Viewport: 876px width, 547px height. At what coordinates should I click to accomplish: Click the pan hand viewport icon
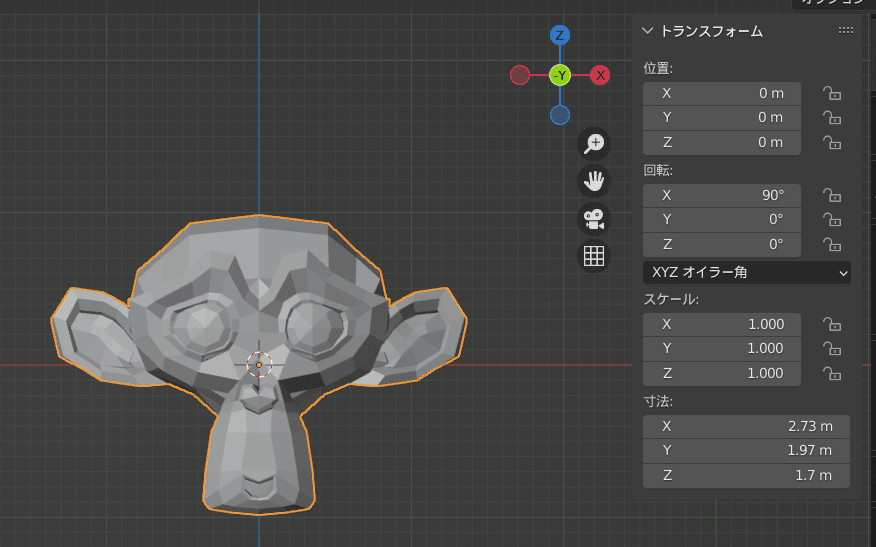pos(594,181)
